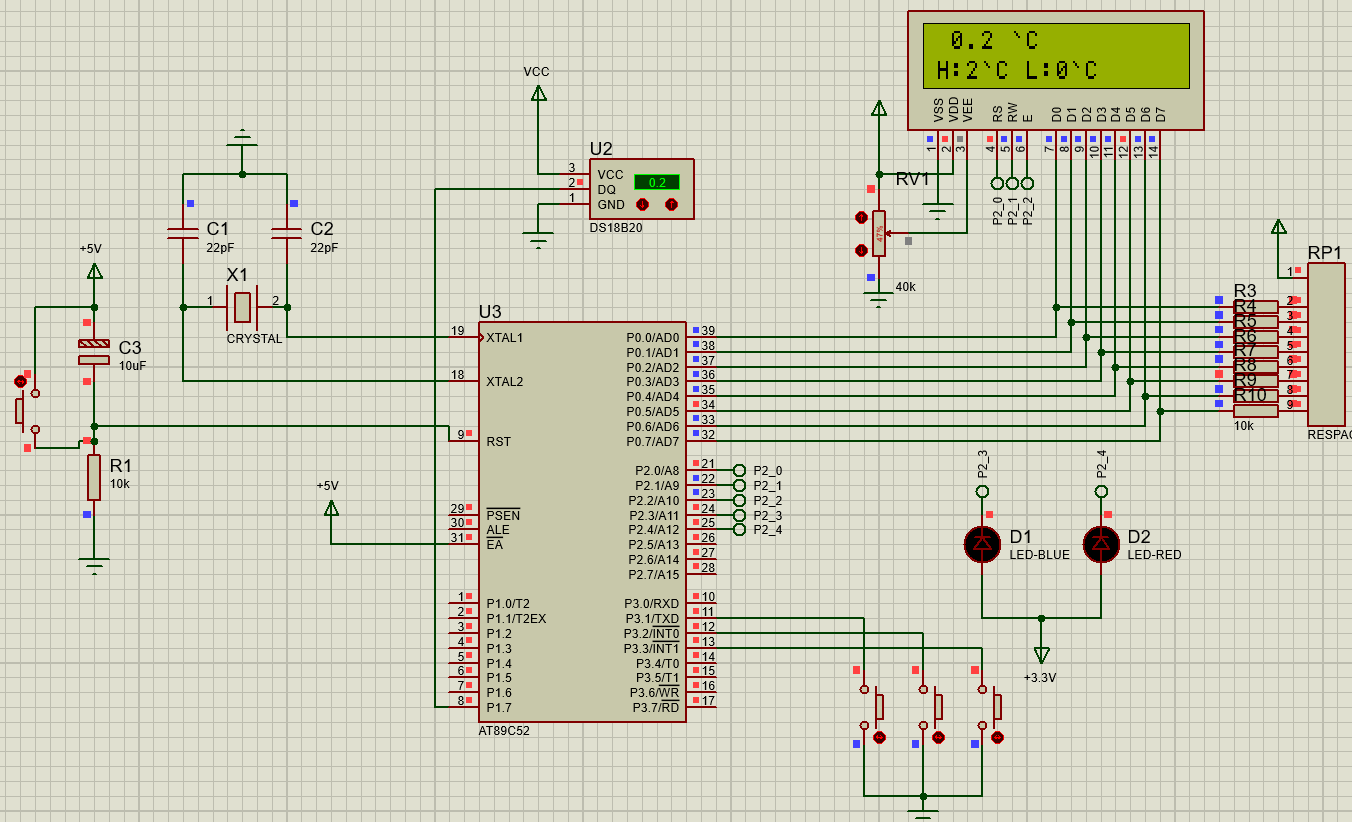Click the RP1 reference label
Viewport: 1352px width, 822px height.
[x=1325, y=253]
